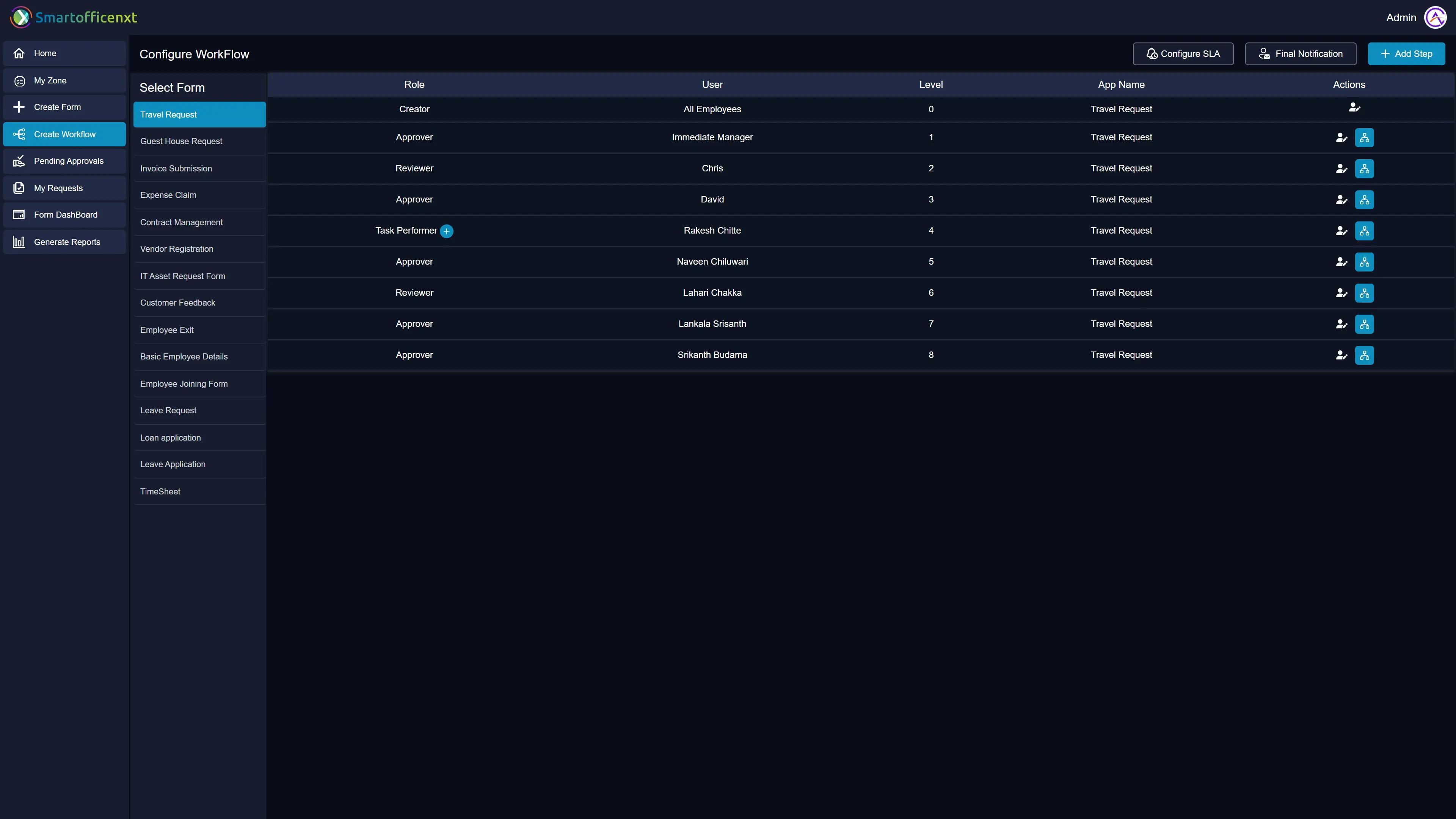Screen dimensions: 1456x819
Task: Edit user for Lahari Chakka row
Action: (1341, 293)
